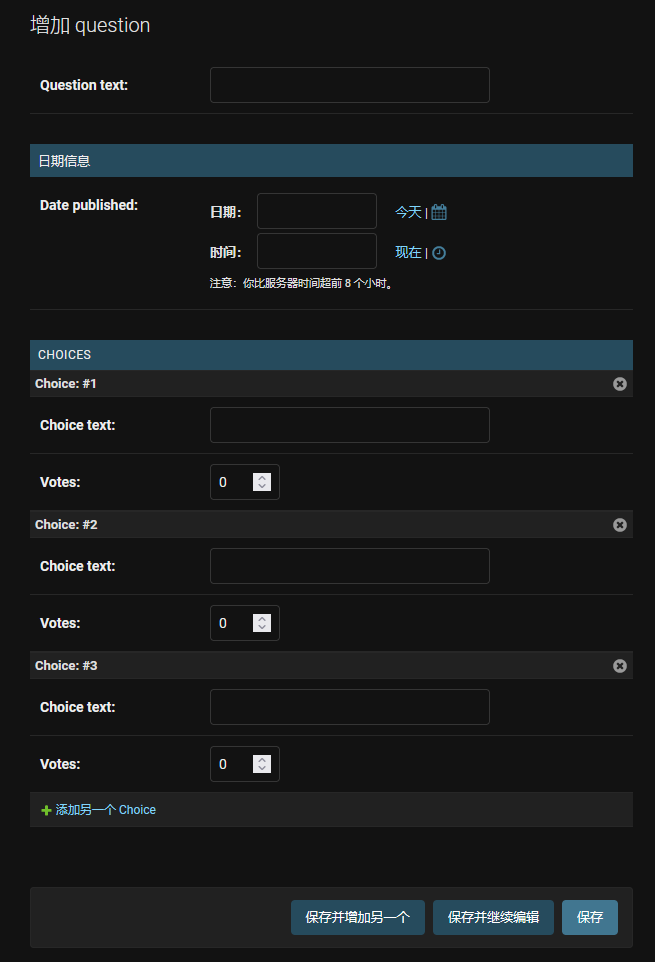
Task: Click the 时间 input field
Action: coord(316,251)
